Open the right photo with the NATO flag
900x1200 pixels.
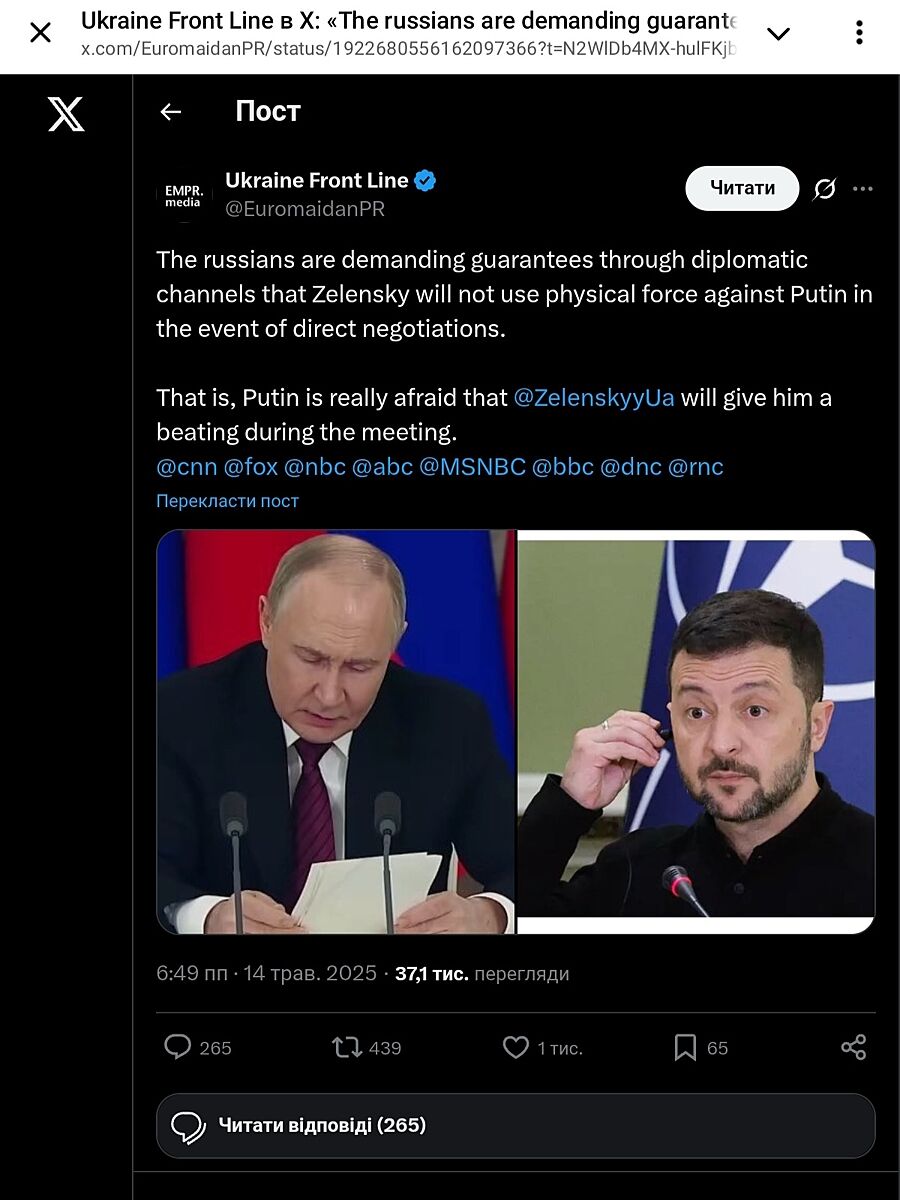tap(697, 731)
